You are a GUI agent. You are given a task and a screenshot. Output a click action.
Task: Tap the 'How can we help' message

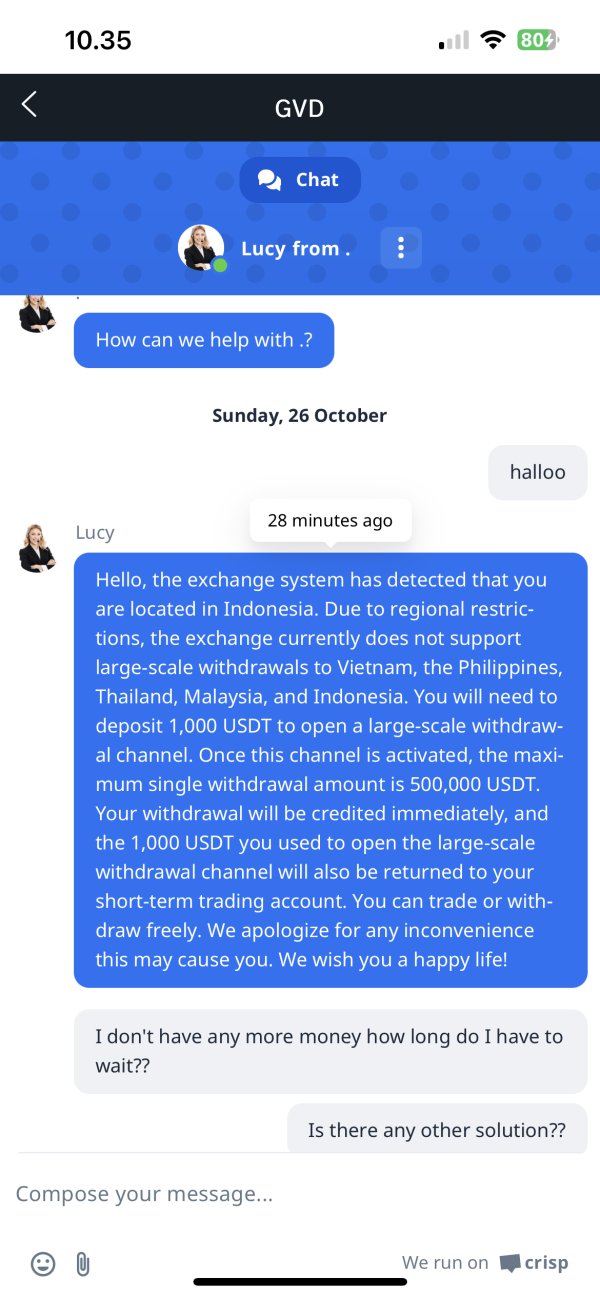[x=204, y=340]
